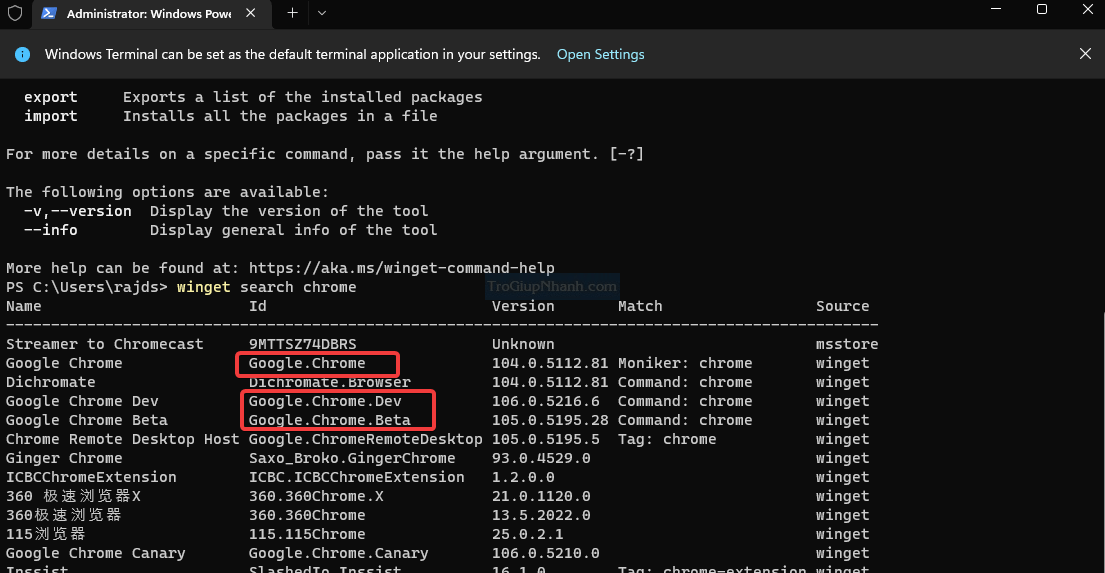Close the Windows Terminal window
This screenshot has height=573, width=1105.
click(x=1086, y=10)
